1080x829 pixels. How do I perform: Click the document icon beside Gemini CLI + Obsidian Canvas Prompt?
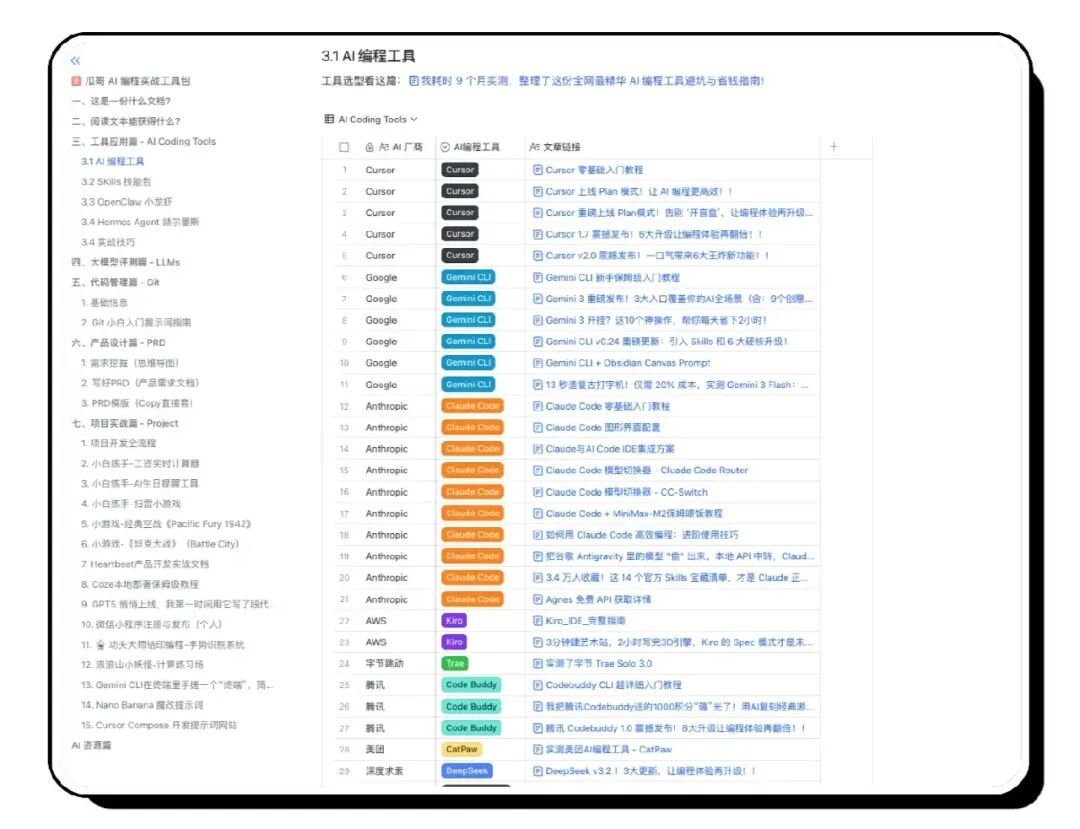538,363
